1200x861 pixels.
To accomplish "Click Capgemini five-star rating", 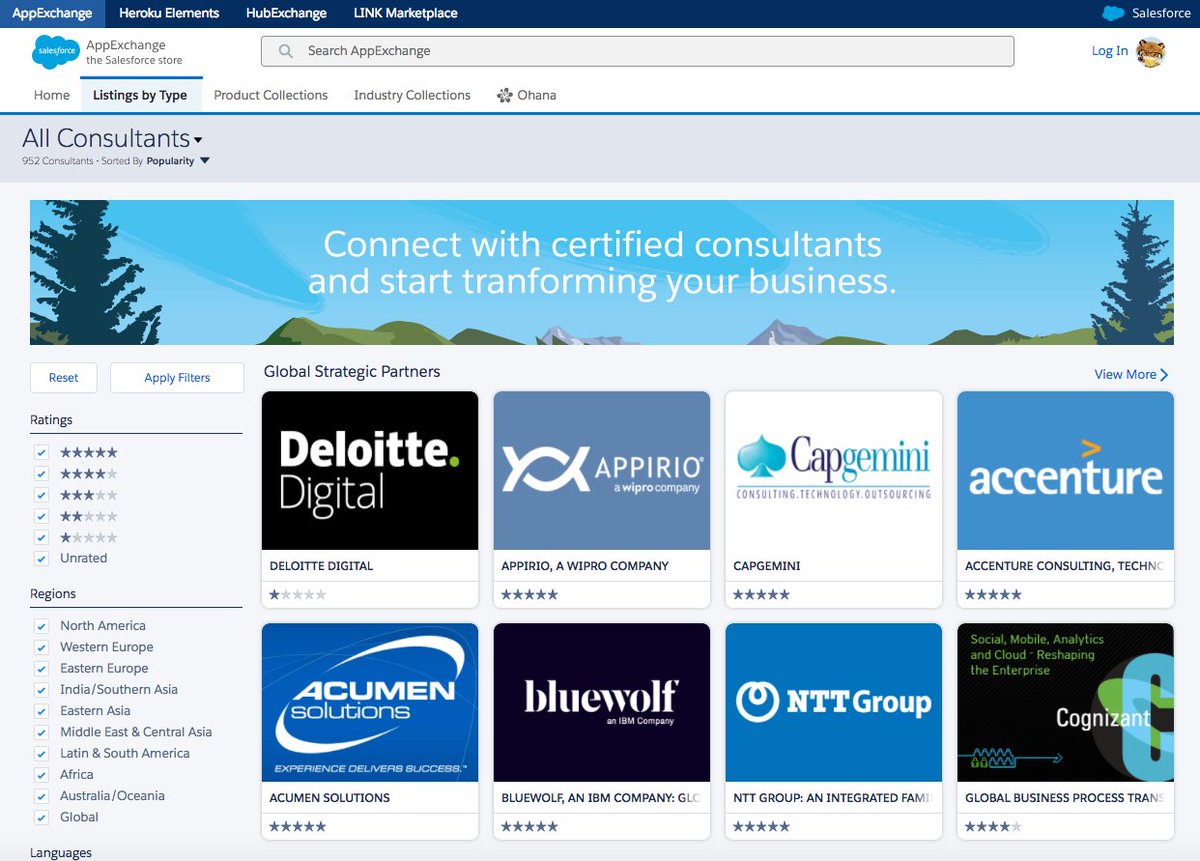I will click(761, 595).
